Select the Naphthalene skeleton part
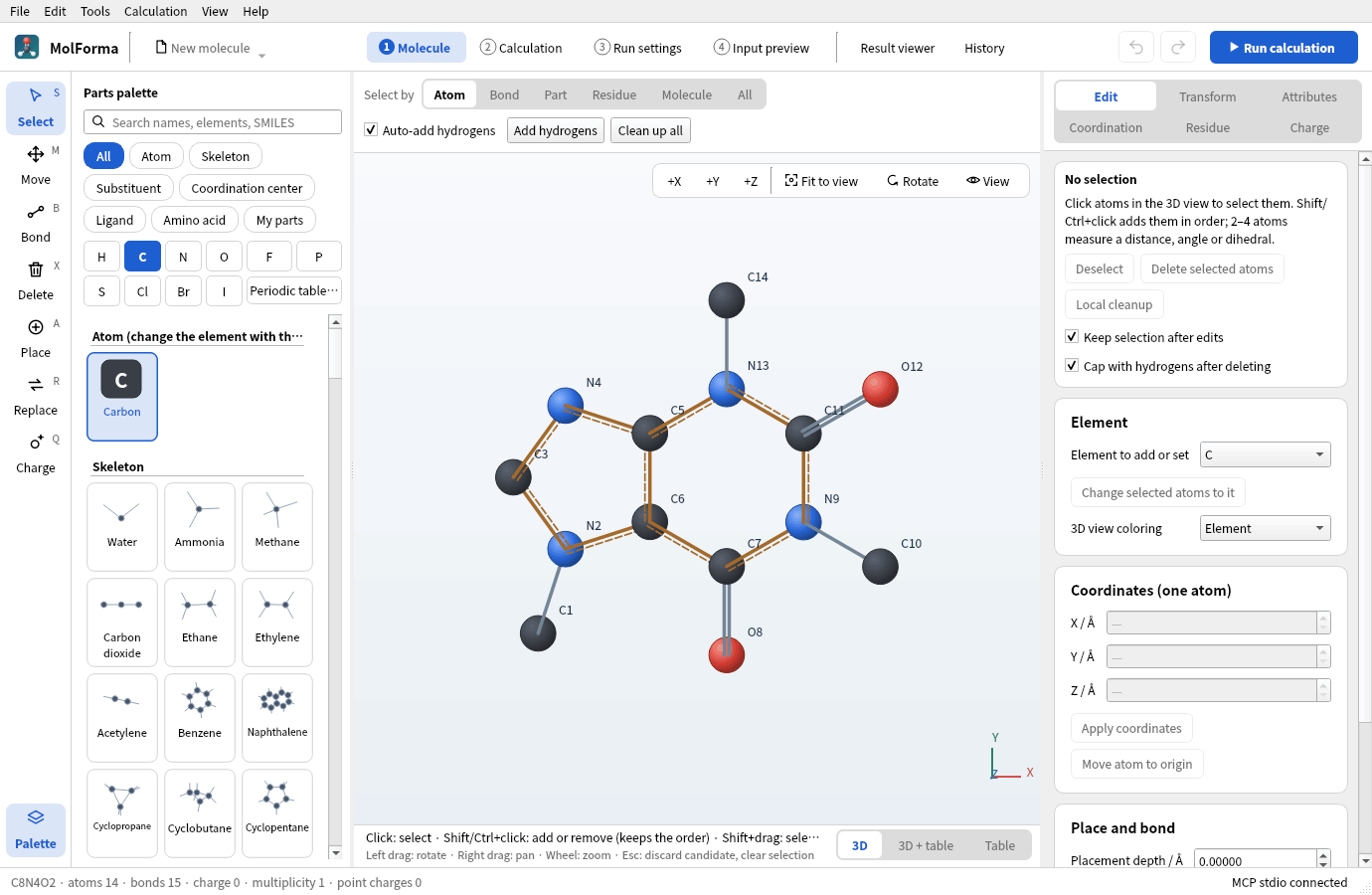Image resolution: width=1372 pixels, height=895 pixels. coord(277,718)
